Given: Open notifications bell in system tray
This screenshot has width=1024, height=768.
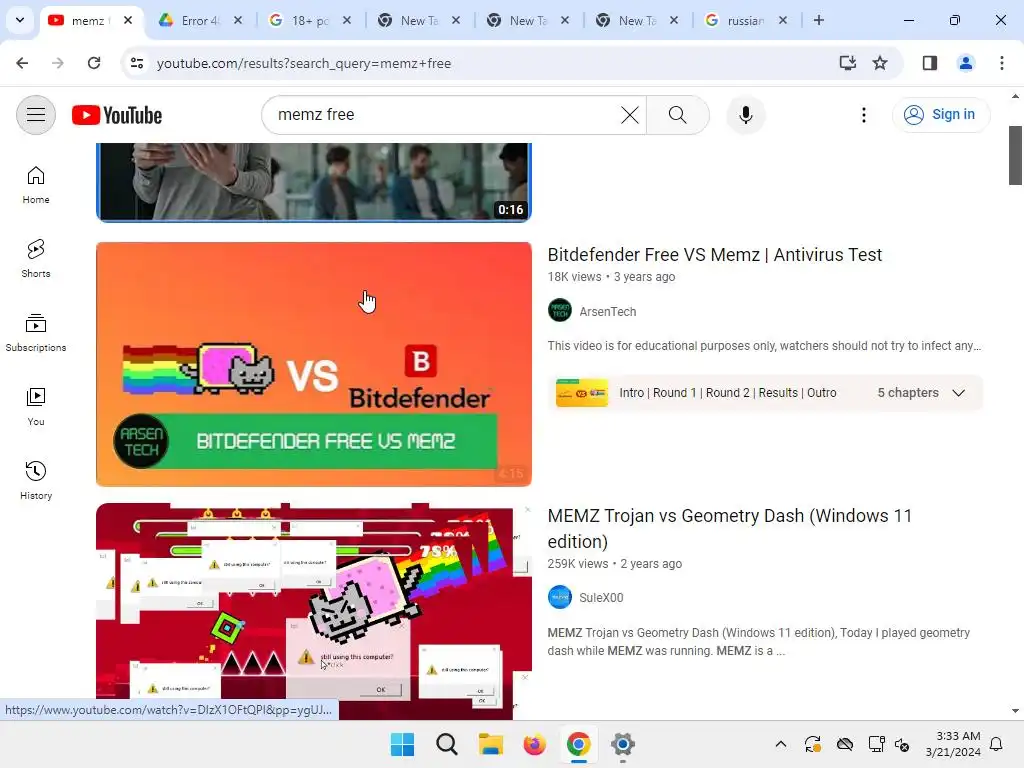Looking at the screenshot, I should (996, 744).
